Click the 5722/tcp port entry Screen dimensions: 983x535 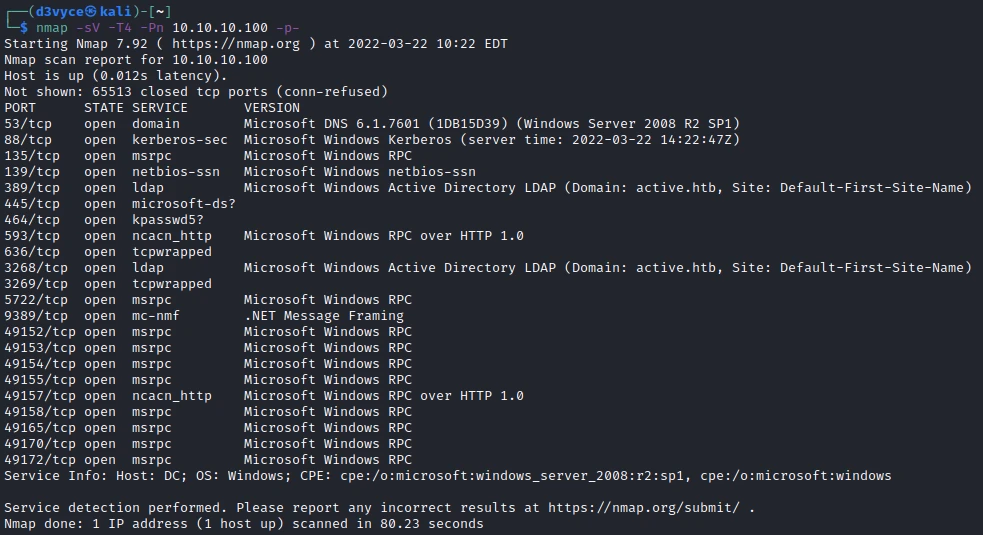coord(36,300)
